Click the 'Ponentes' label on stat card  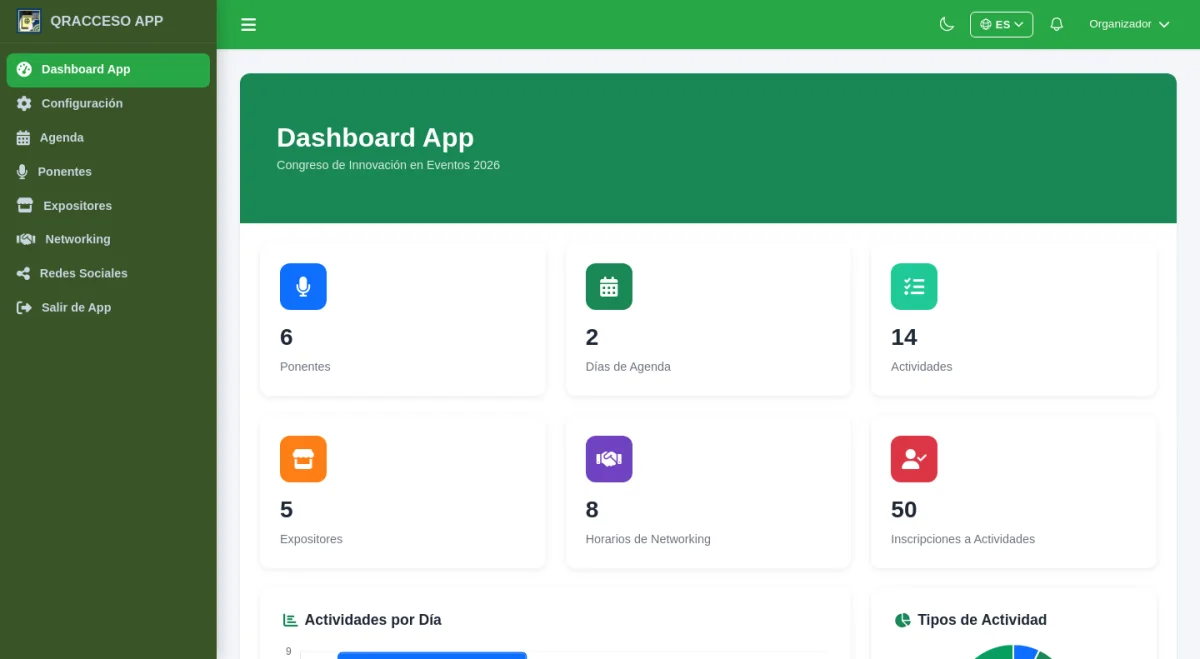tap(305, 367)
